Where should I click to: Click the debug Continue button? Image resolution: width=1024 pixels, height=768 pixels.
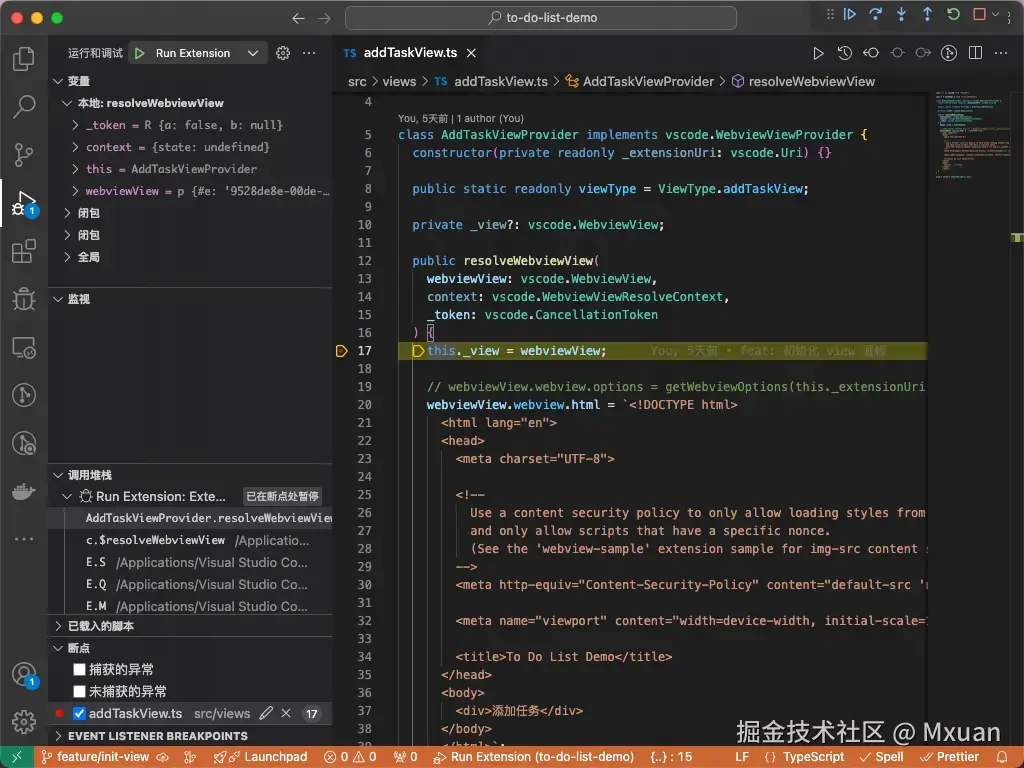[x=850, y=15]
